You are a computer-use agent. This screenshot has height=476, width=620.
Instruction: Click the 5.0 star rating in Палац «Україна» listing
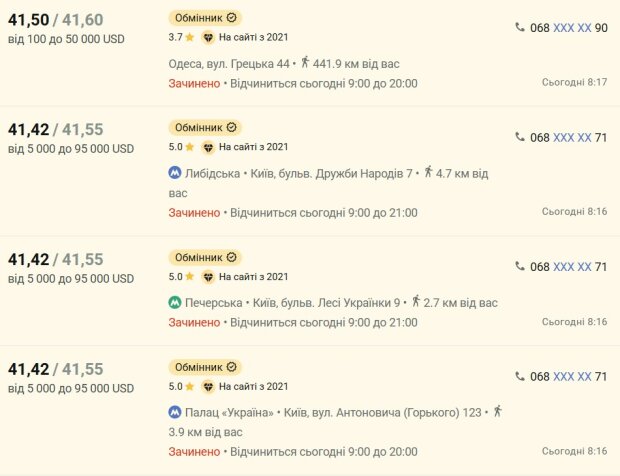181,386
